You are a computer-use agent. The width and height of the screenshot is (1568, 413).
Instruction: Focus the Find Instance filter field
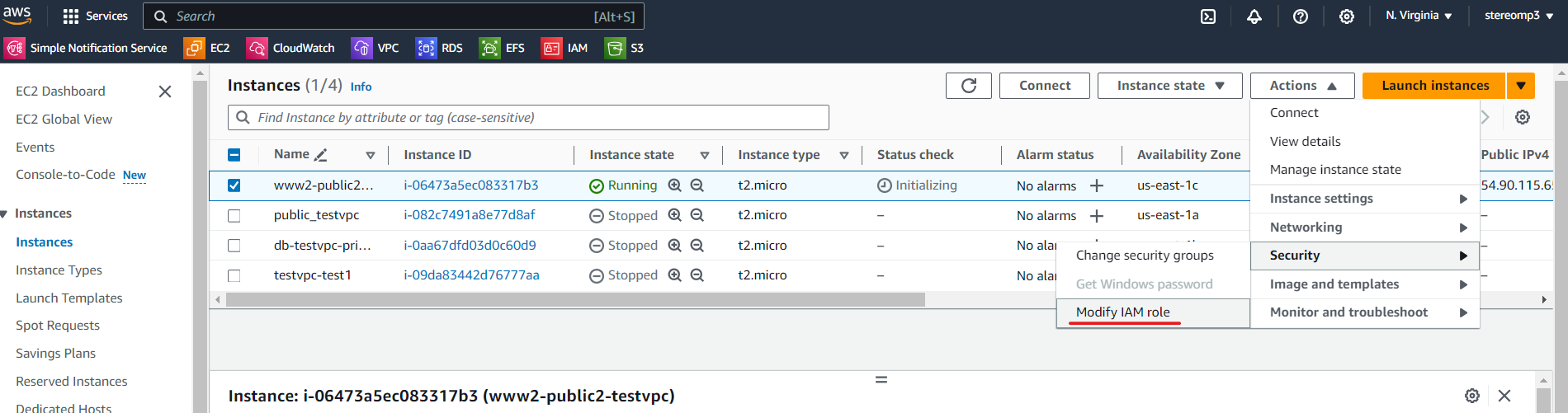pyautogui.click(x=528, y=117)
